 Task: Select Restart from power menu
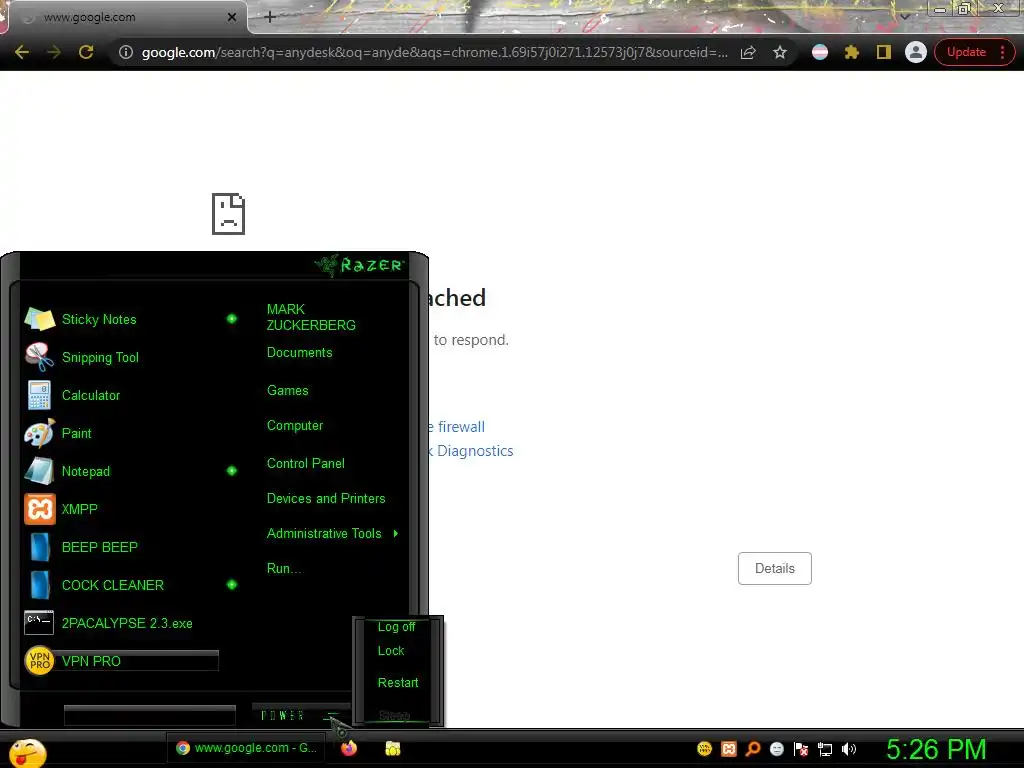(398, 682)
